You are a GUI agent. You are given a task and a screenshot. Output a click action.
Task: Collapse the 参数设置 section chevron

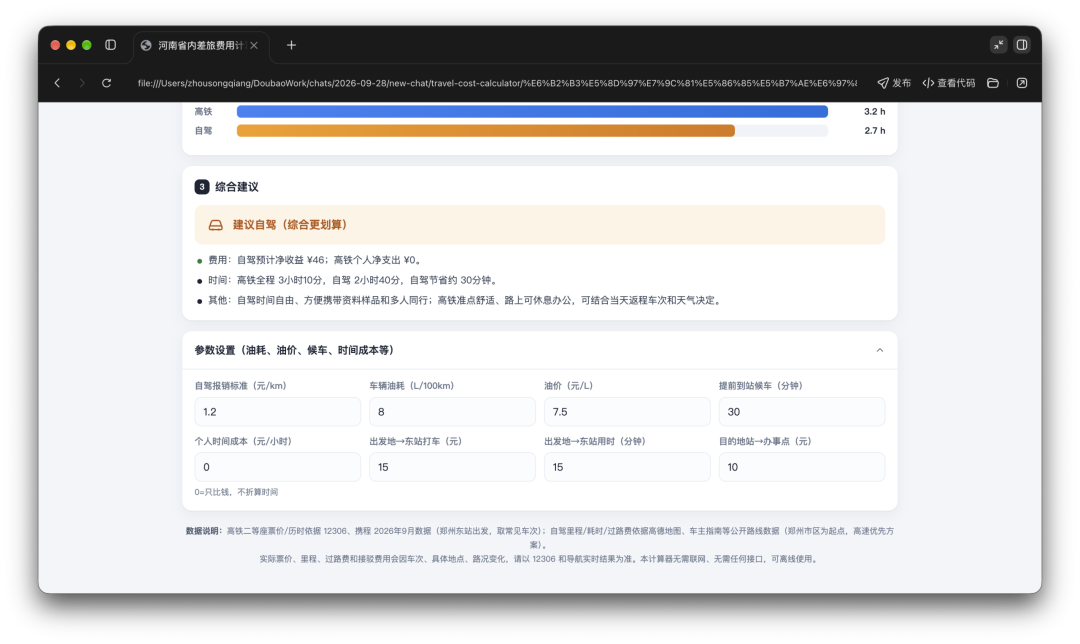click(880, 350)
